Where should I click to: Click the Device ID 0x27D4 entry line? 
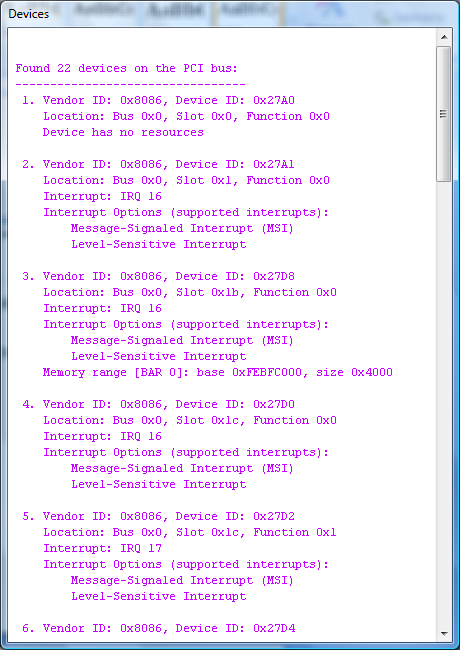(158, 628)
